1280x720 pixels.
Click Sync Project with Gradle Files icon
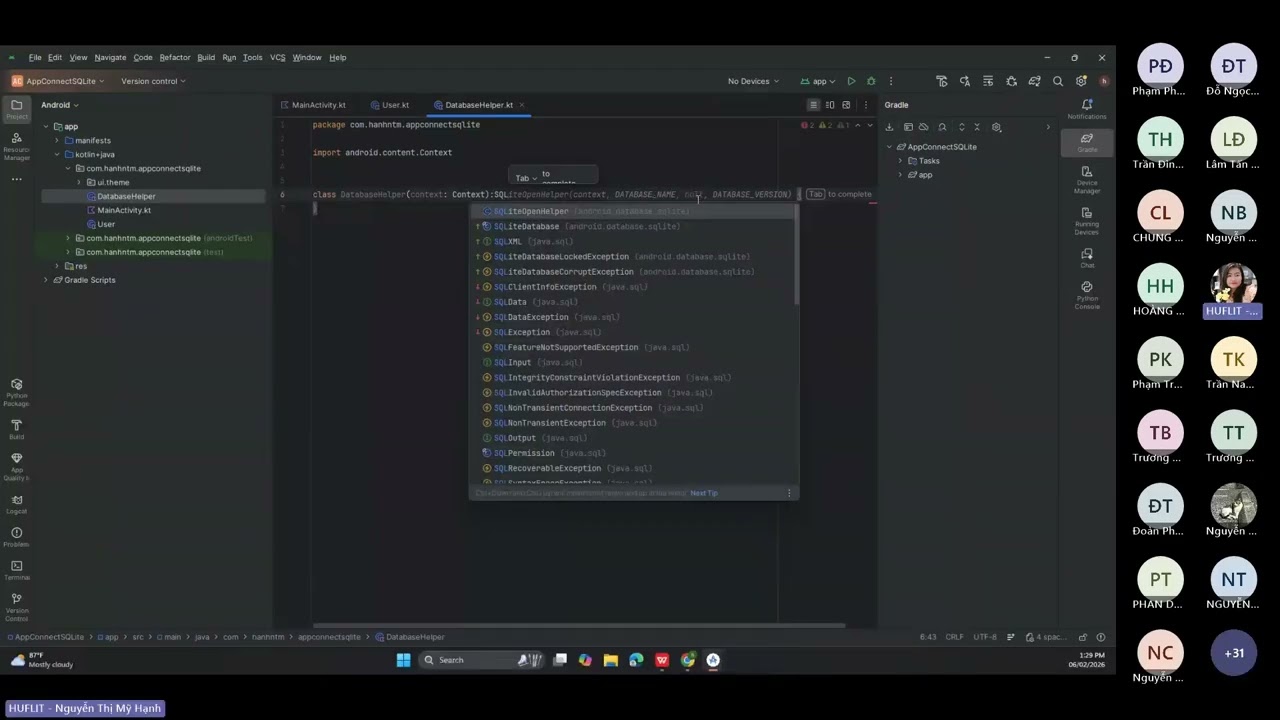pos(1034,81)
